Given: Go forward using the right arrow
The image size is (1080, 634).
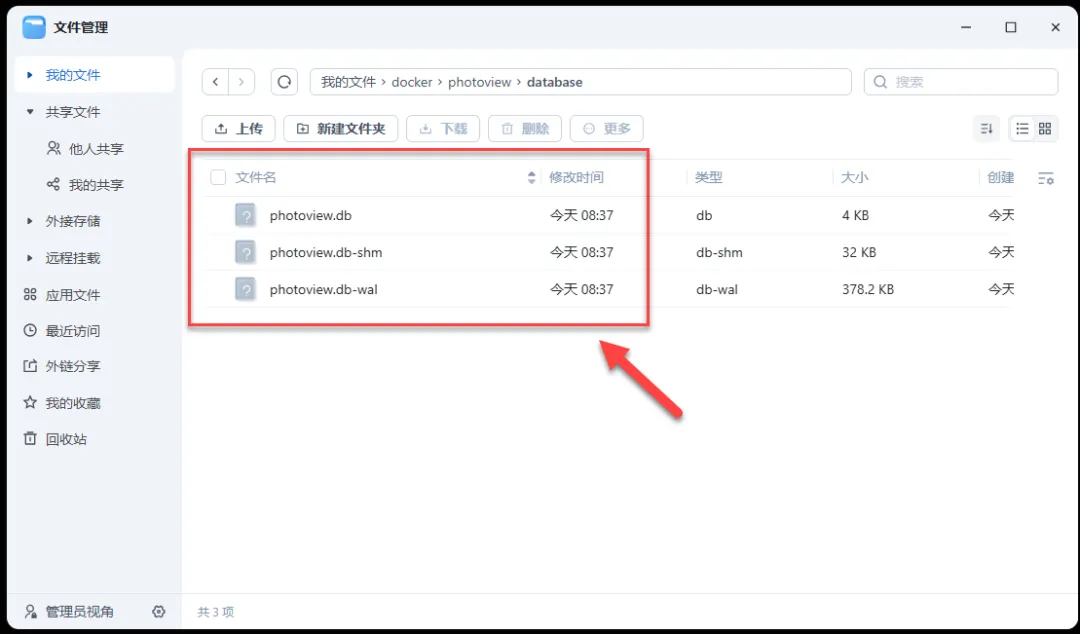Looking at the screenshot, I should [x=241, y=82].
